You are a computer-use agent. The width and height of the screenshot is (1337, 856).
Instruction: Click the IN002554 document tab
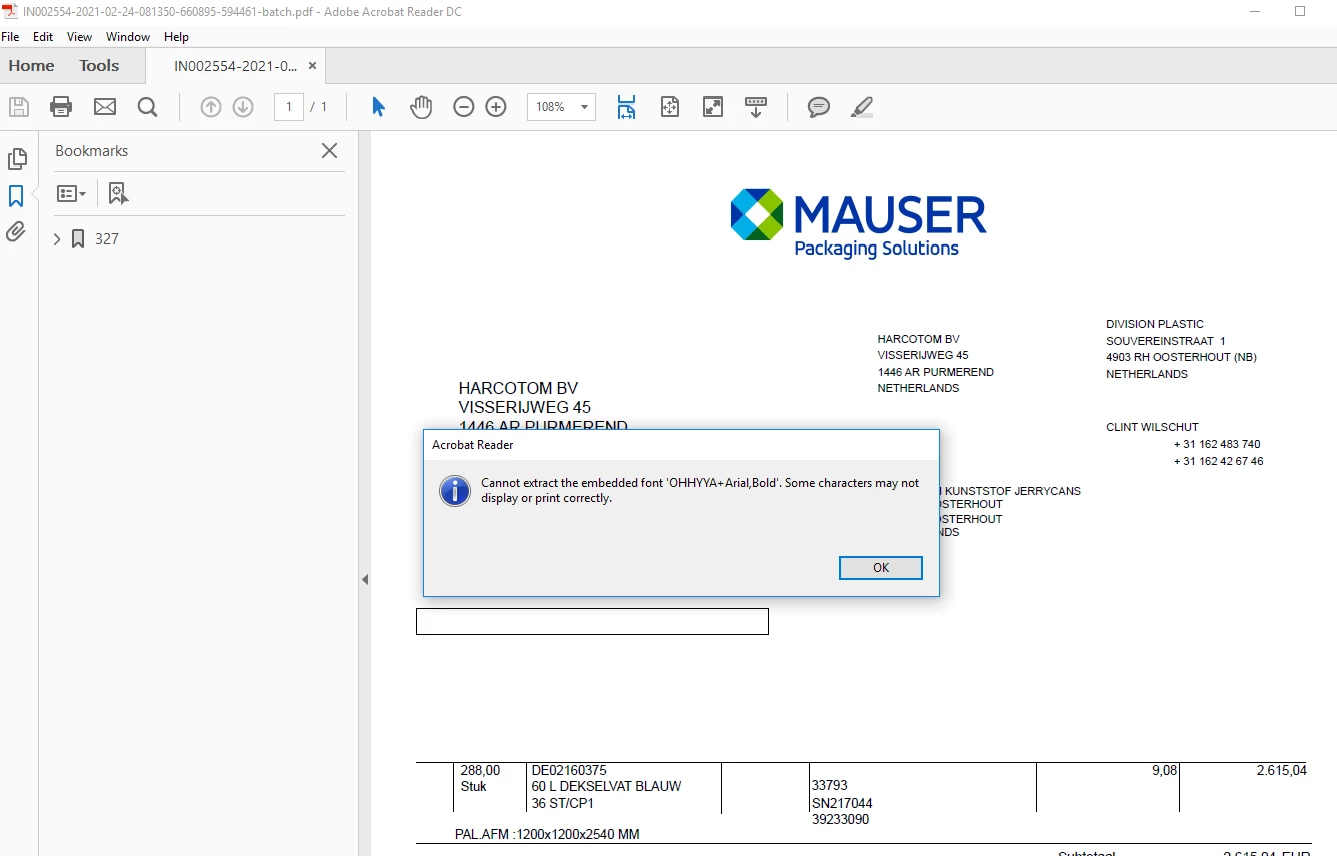235,66
